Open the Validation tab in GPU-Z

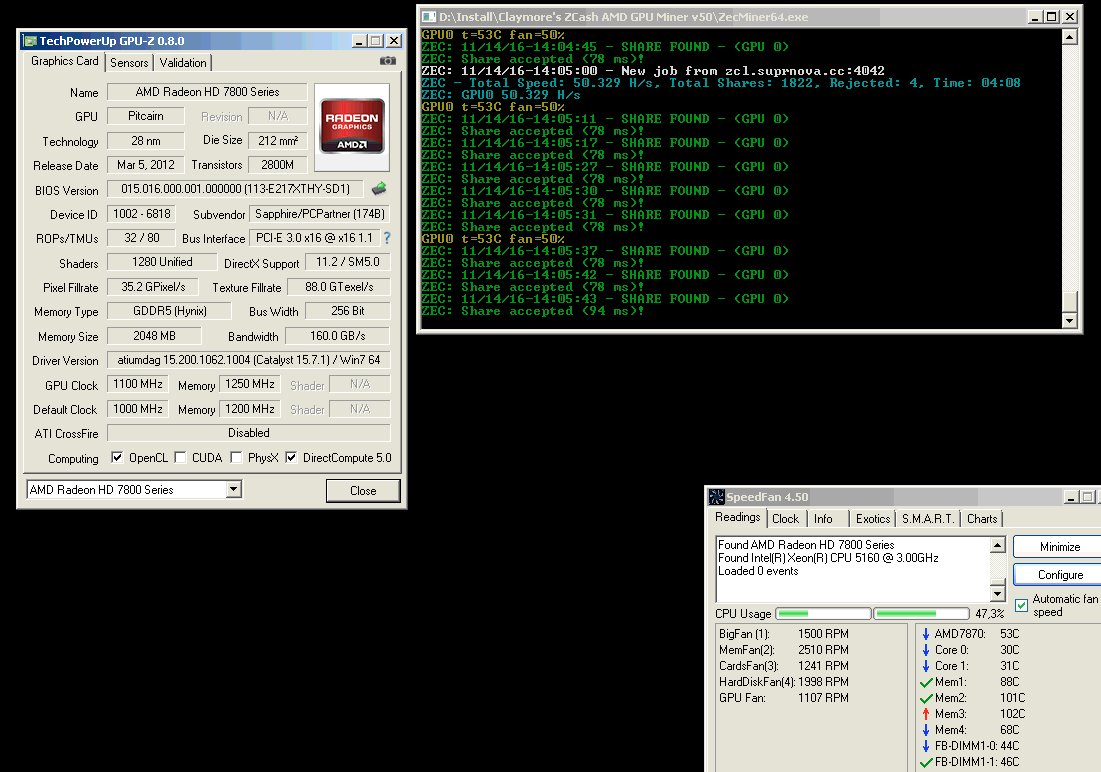click(183, 63)
